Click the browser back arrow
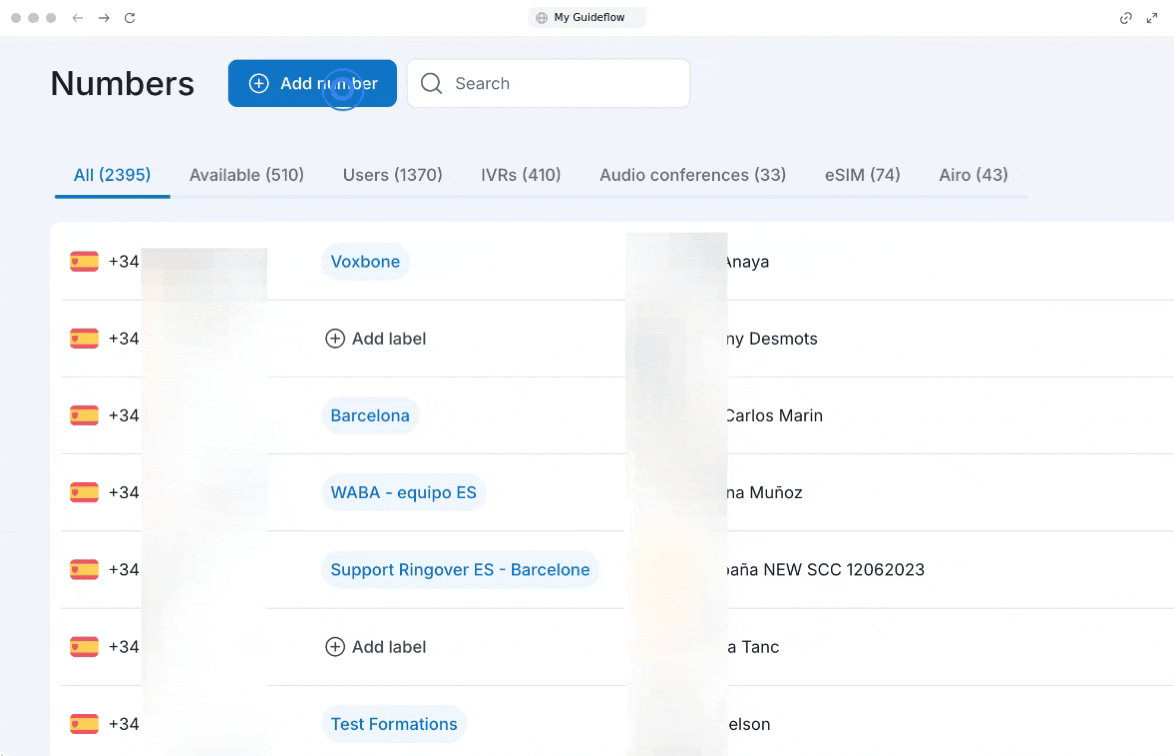The image size is (1174, 756). [x=78, y=18]
